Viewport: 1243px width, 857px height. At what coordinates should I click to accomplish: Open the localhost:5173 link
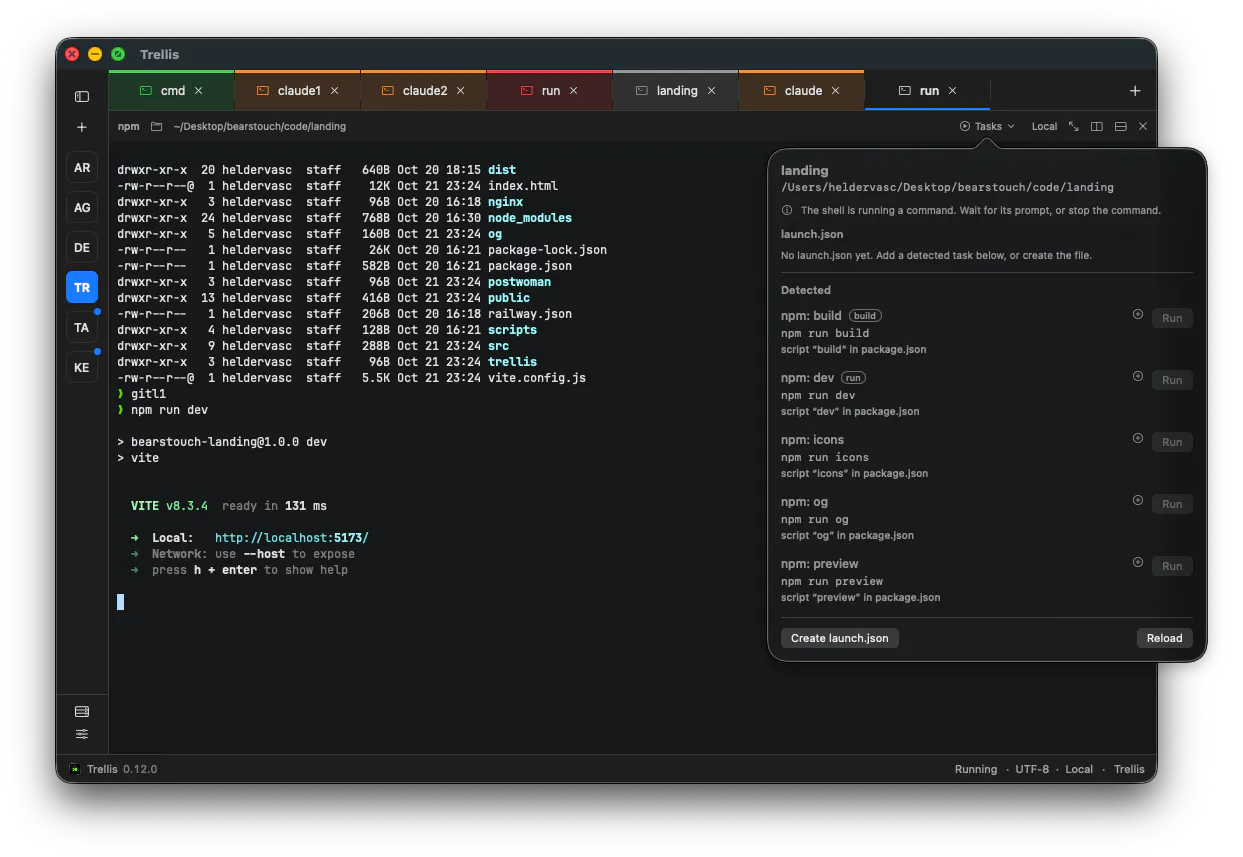tap(292, 538)
